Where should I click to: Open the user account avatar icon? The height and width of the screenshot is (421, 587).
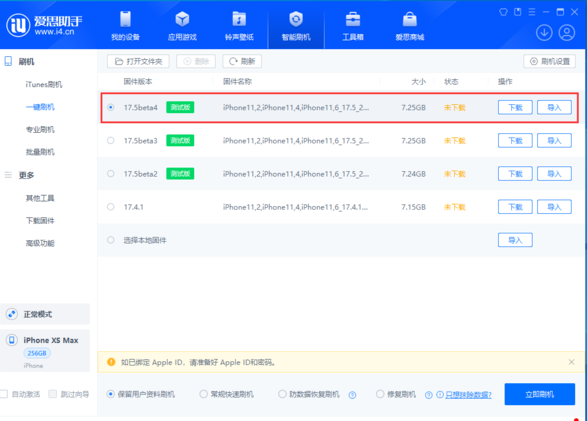pyautogui.click(x=567, y=33)
